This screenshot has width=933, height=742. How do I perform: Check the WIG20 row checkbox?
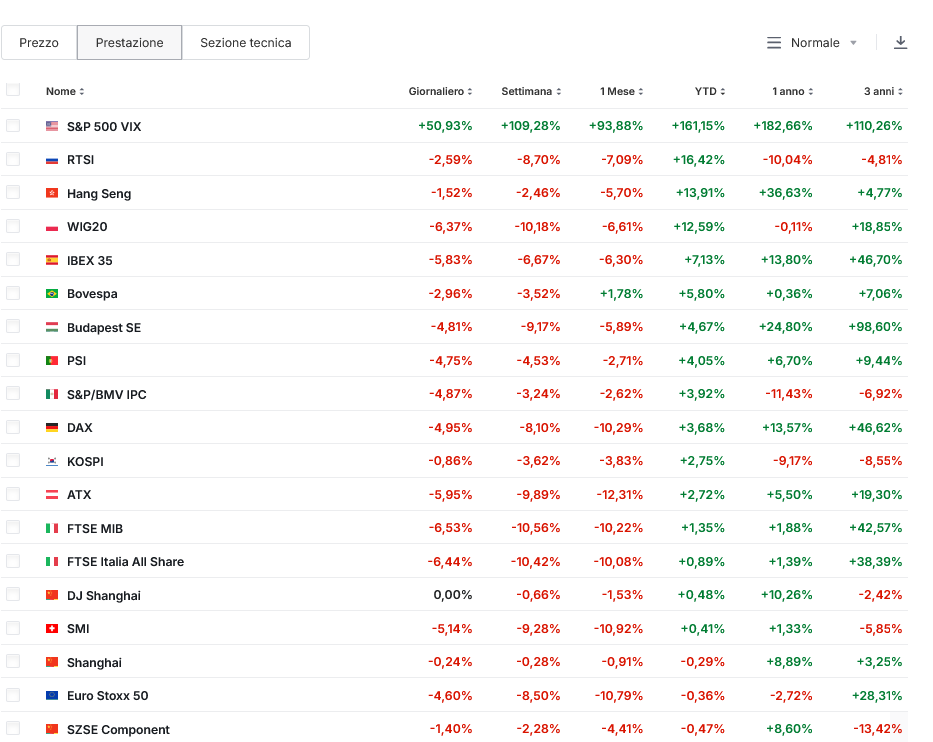click(13, 226)
